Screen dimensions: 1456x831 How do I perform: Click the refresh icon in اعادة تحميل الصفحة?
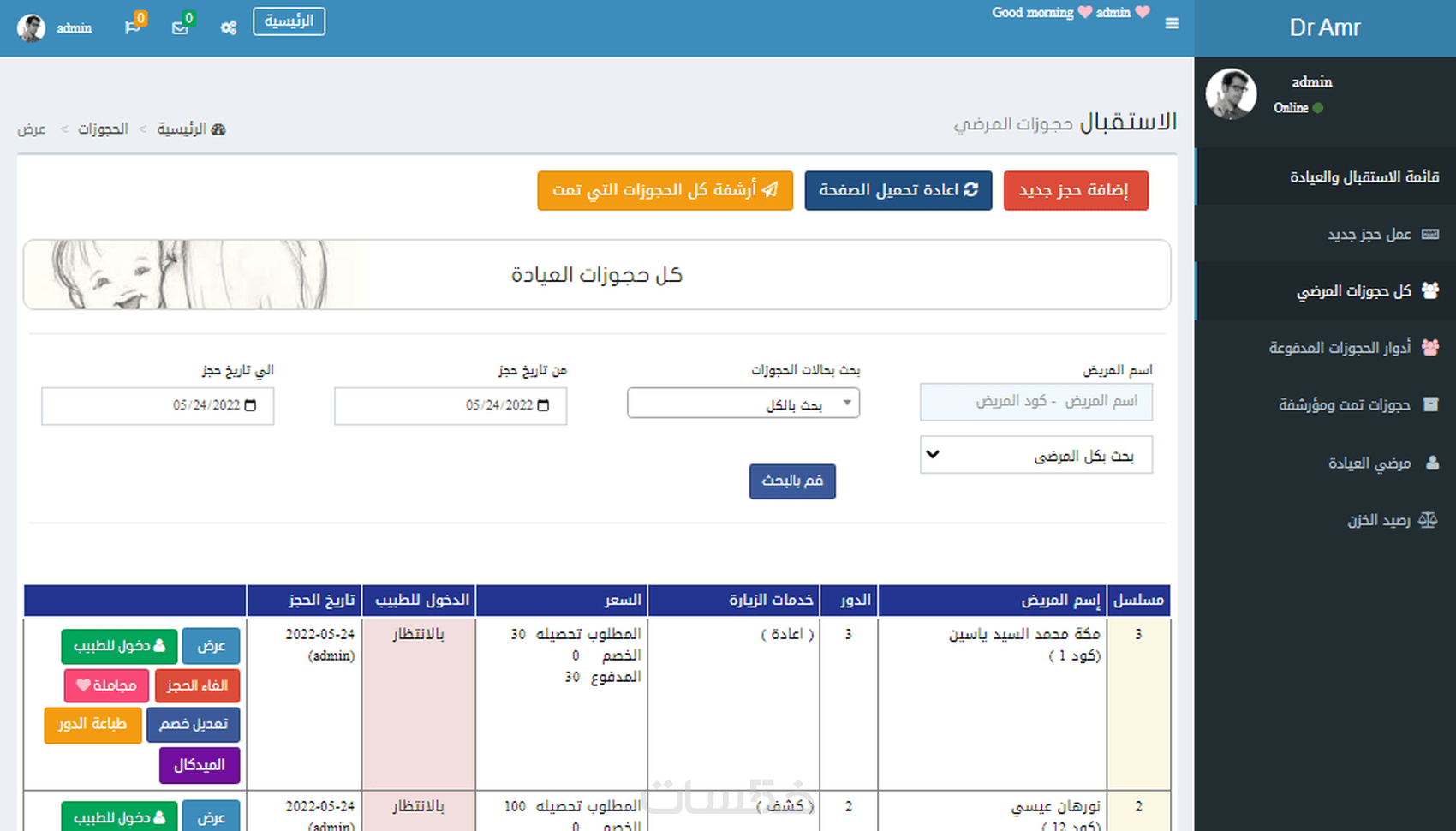pos(973,190)
